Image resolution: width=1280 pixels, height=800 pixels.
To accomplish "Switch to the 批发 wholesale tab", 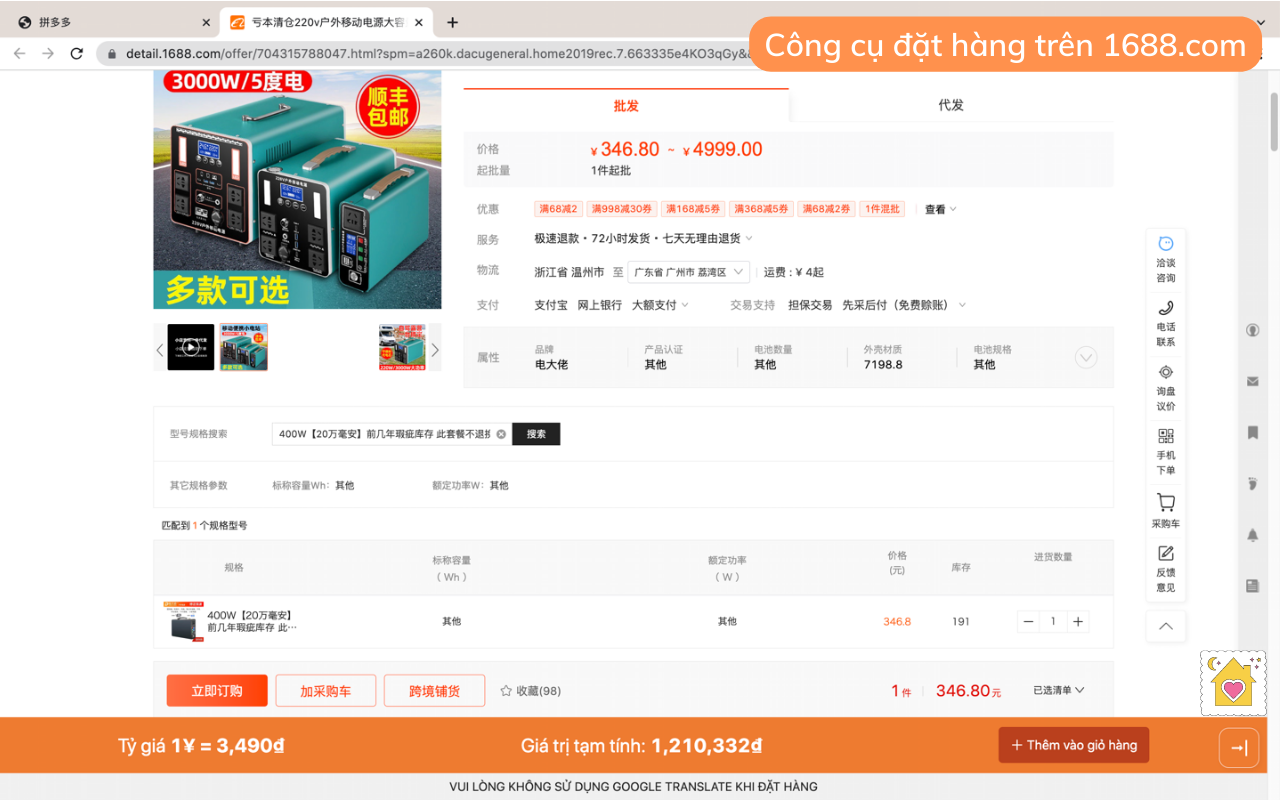I will coord(626,103).
